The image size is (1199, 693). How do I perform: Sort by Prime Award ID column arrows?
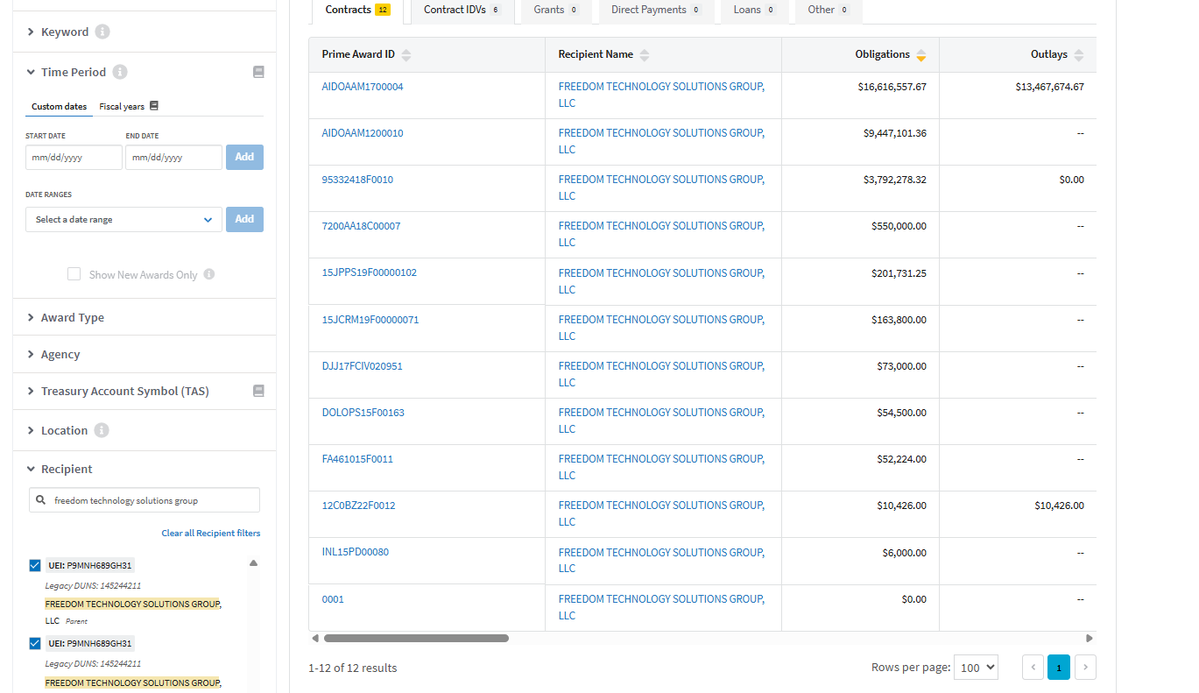pyautogui.click(x=406, y=55)
